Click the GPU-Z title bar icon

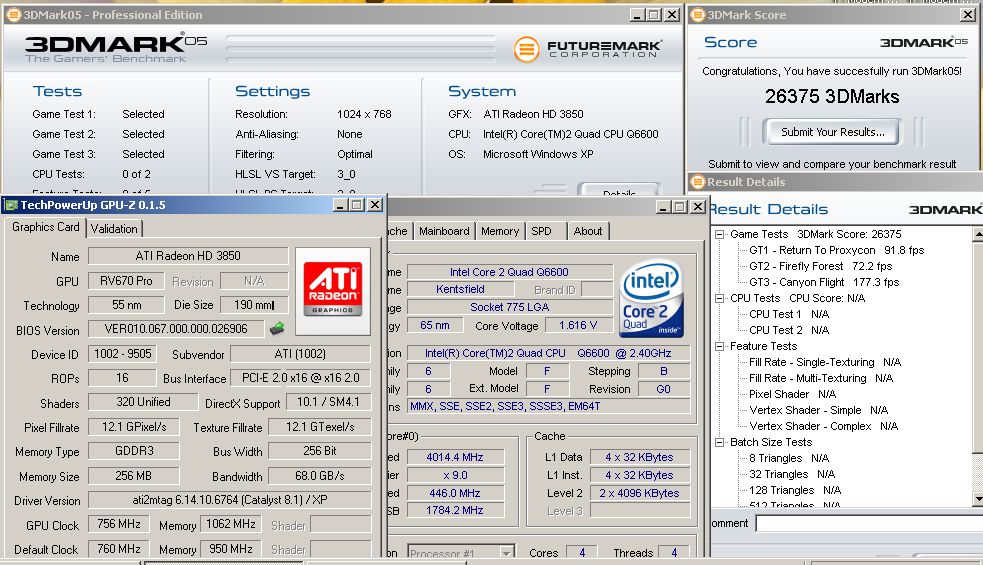click(11, 205)
